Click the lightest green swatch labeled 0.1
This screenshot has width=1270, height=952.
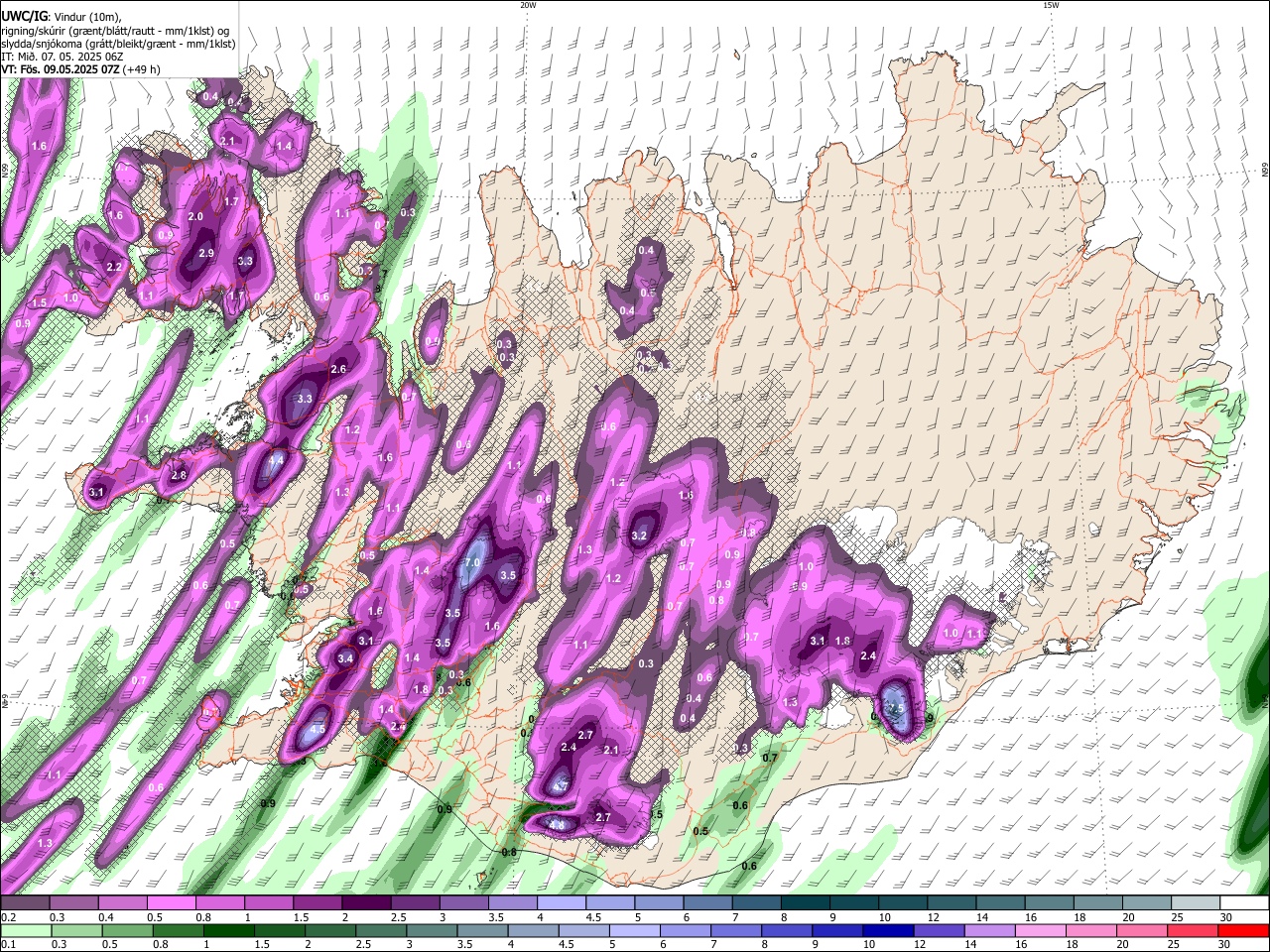tap(27, 930)
